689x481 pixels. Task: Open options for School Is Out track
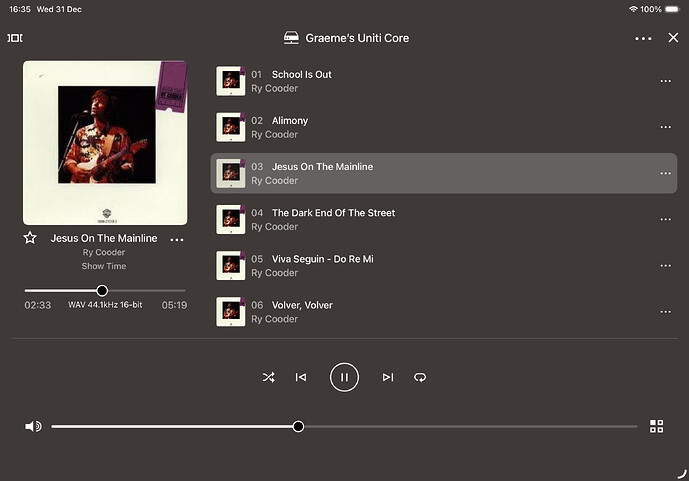[x=665, y=81]
